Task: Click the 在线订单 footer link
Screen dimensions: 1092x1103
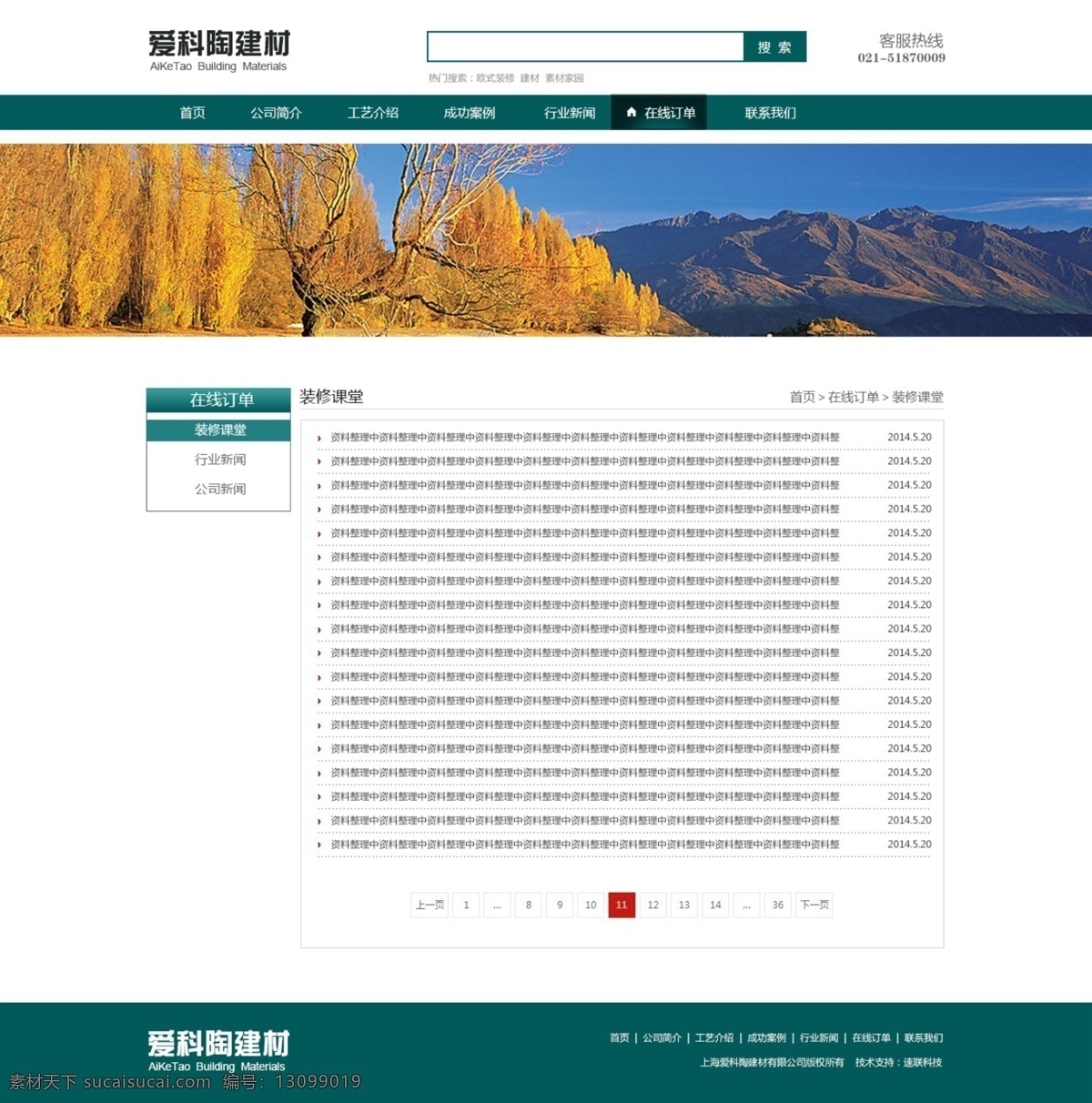Action: pyautogui.click(x=871, y=1037)
